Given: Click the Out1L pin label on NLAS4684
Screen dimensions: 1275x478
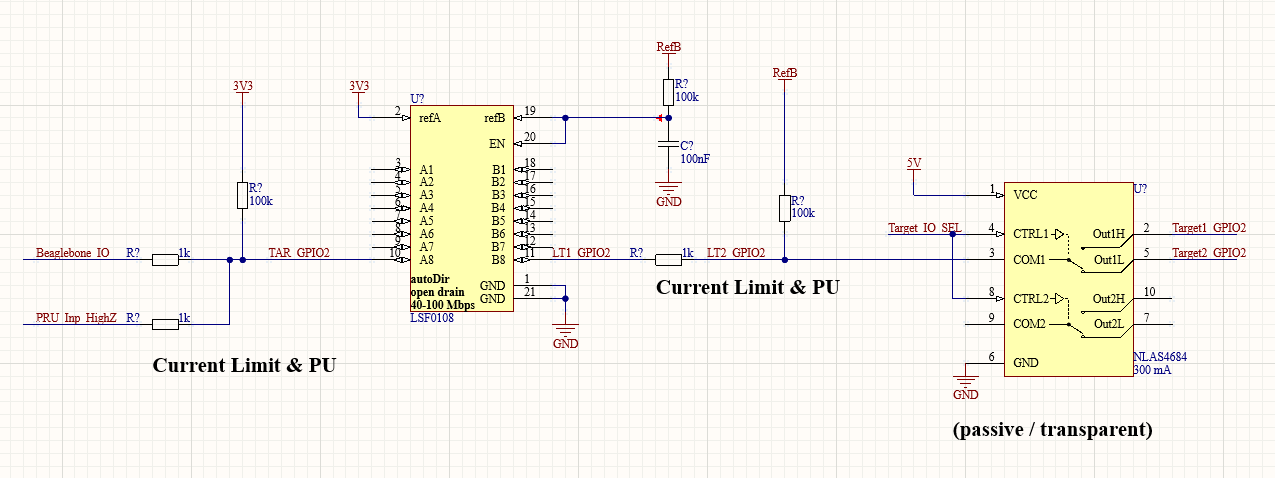Looking at the screenshot, I should pos(1109,260).
